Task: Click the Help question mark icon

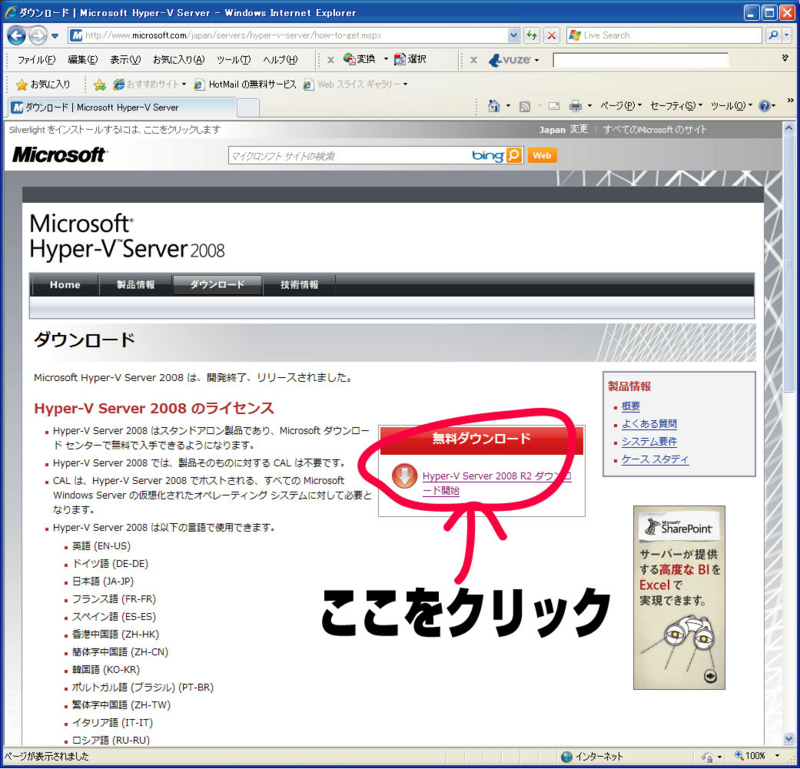Action: click(764, 105)
